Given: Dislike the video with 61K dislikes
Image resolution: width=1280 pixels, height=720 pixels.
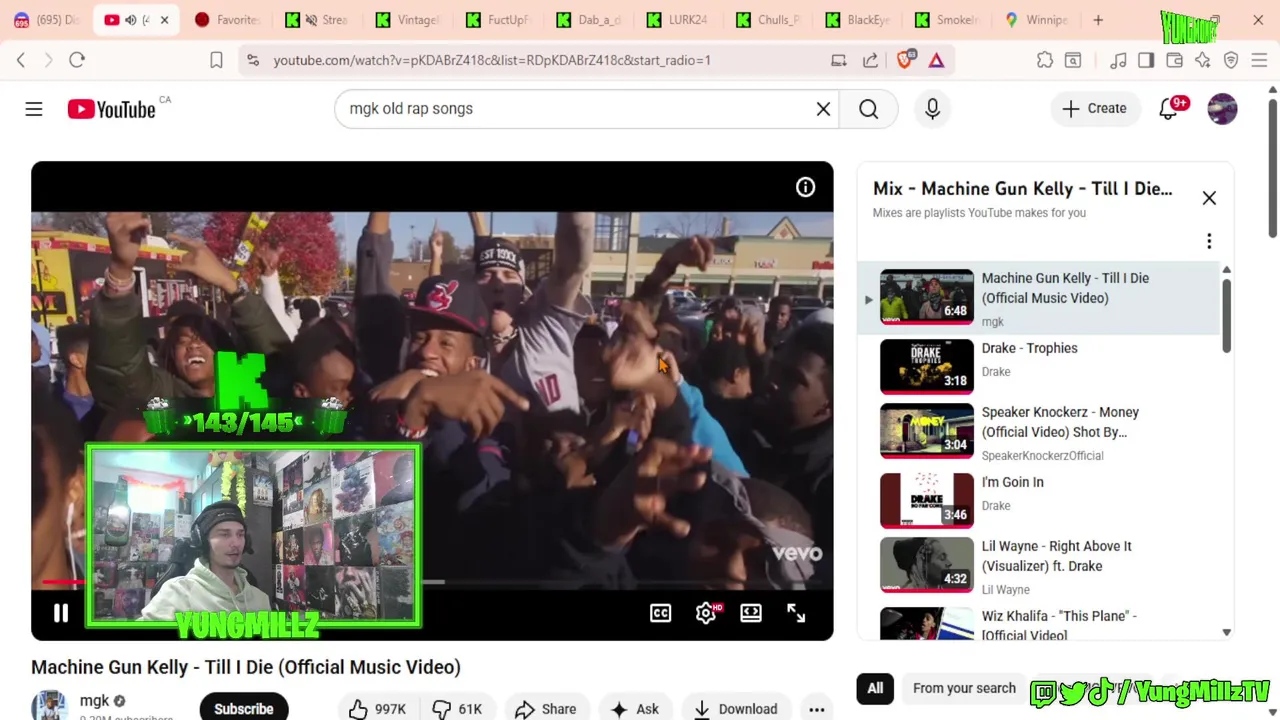Looking at the screenshot, I should pyautogui.click(x=457, y=709).
